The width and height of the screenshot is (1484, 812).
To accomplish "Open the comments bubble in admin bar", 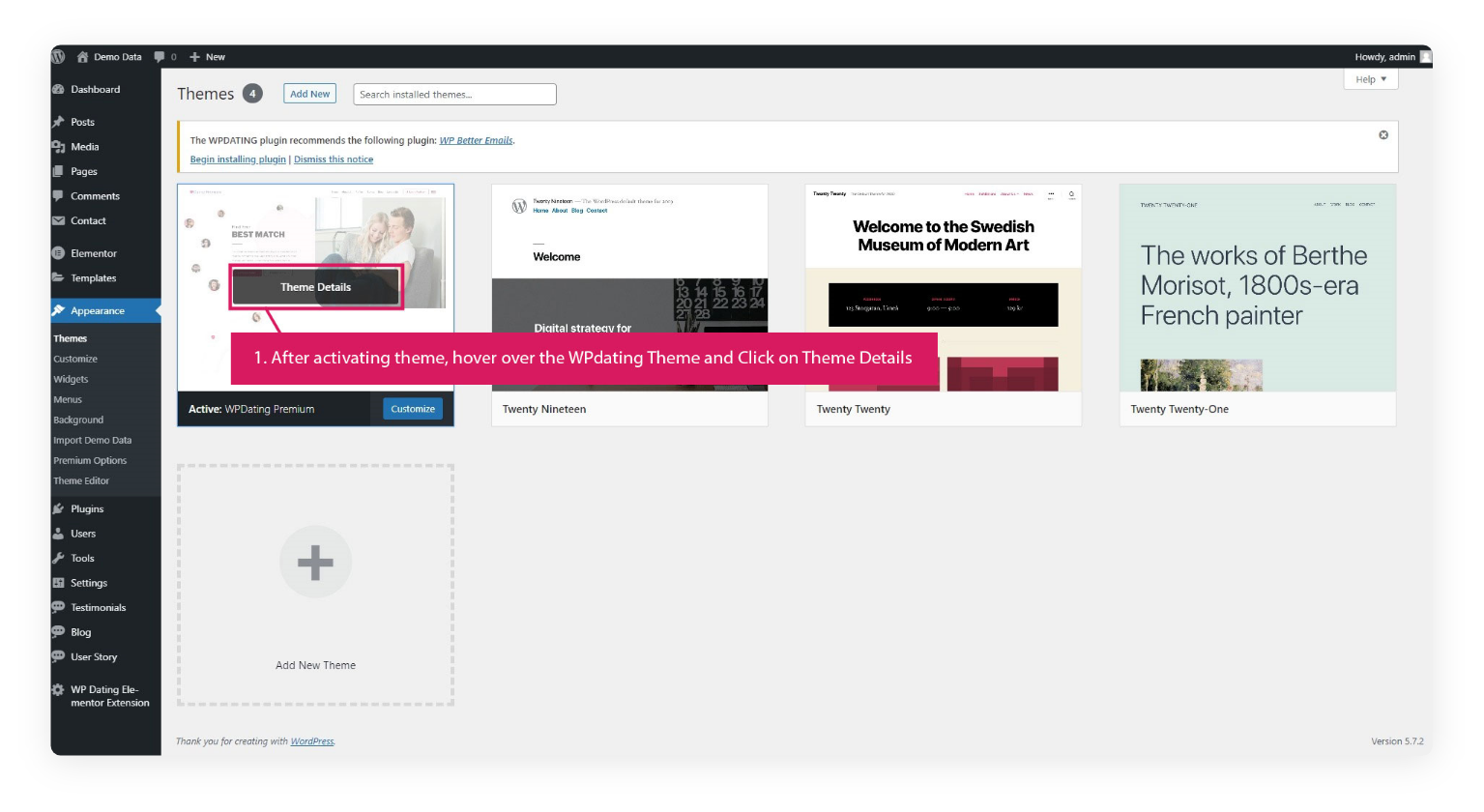I will pos(160,57).
